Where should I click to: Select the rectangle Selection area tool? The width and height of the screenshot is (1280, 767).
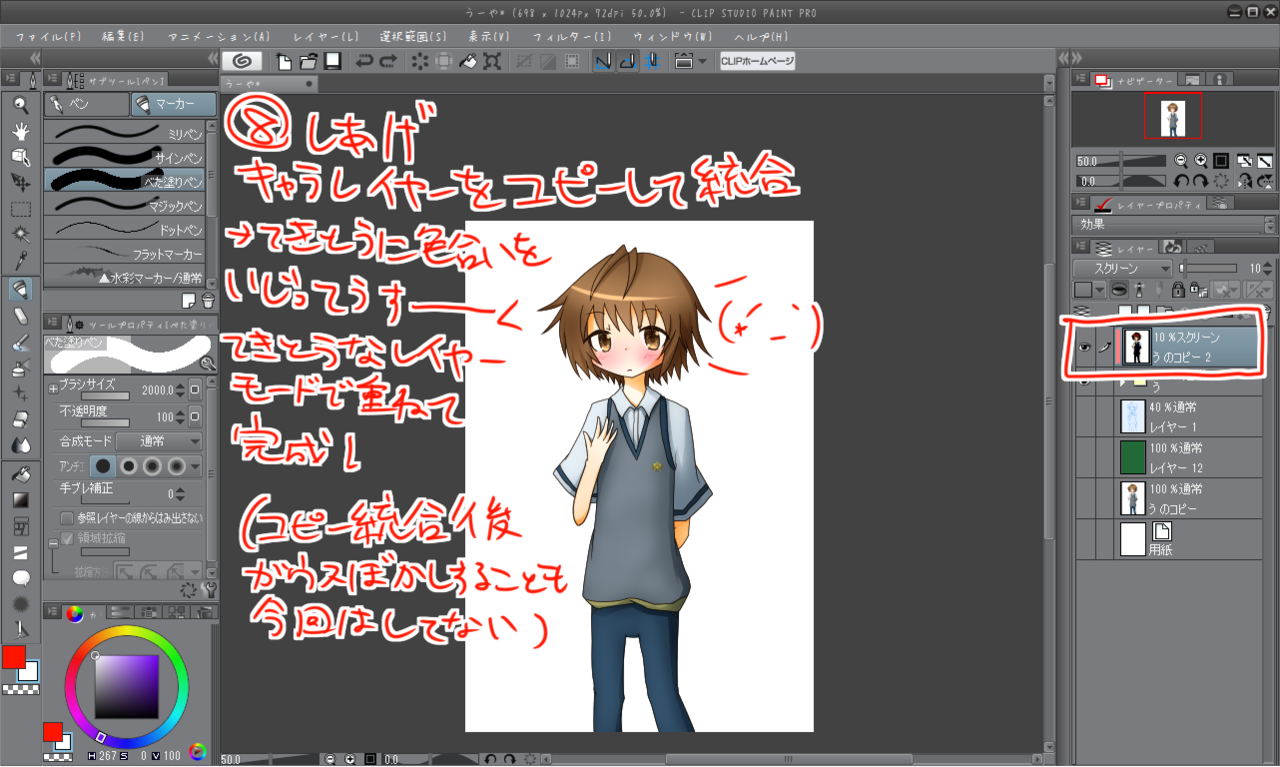pyautogui.click(x=20, y=209)
